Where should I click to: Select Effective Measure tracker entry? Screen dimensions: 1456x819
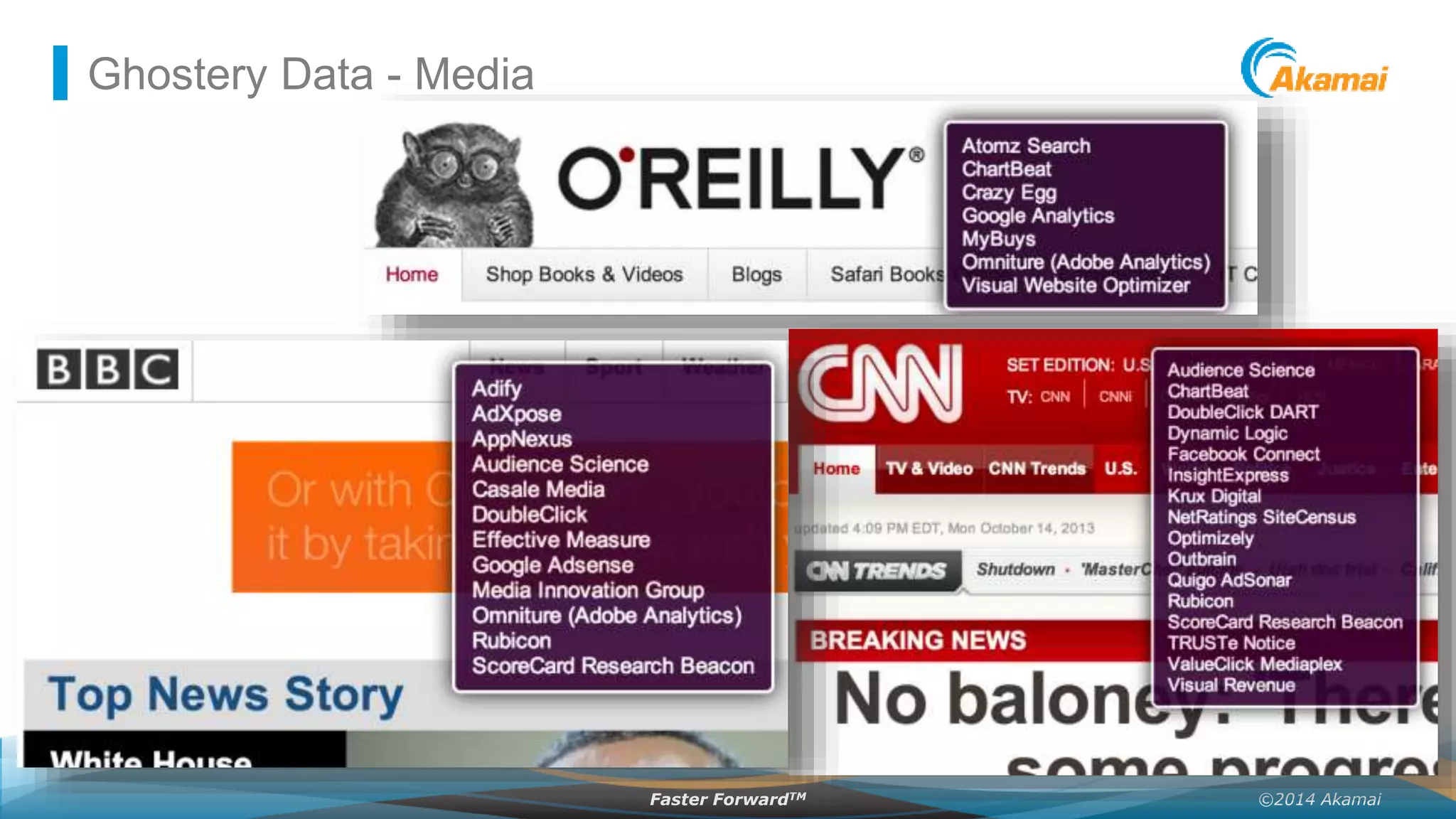(x=561, y=540)
